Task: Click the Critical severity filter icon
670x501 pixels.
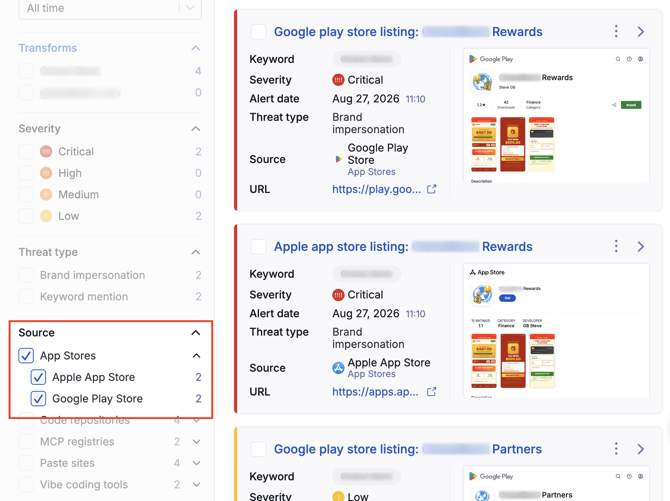Action: click(46, 151)
